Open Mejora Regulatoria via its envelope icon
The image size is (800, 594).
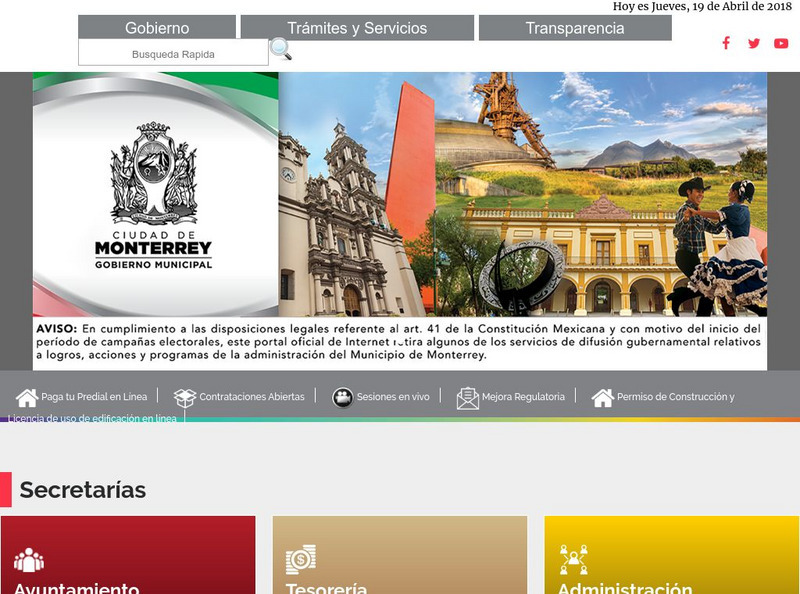(x=466, y=396)
